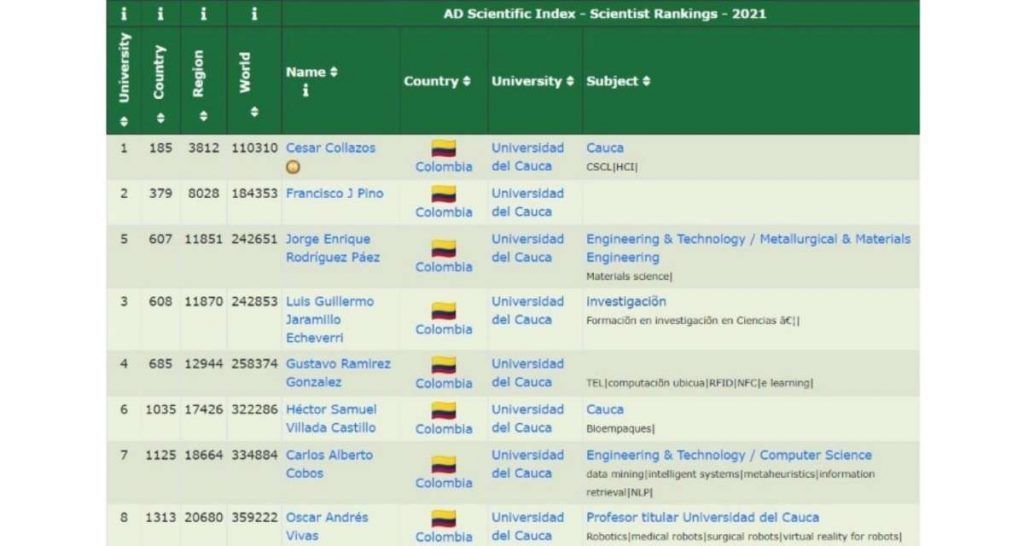The image size is (1024, 546).
Task: Click the info icon above Region rank column
Action: [x=203, y=13]
